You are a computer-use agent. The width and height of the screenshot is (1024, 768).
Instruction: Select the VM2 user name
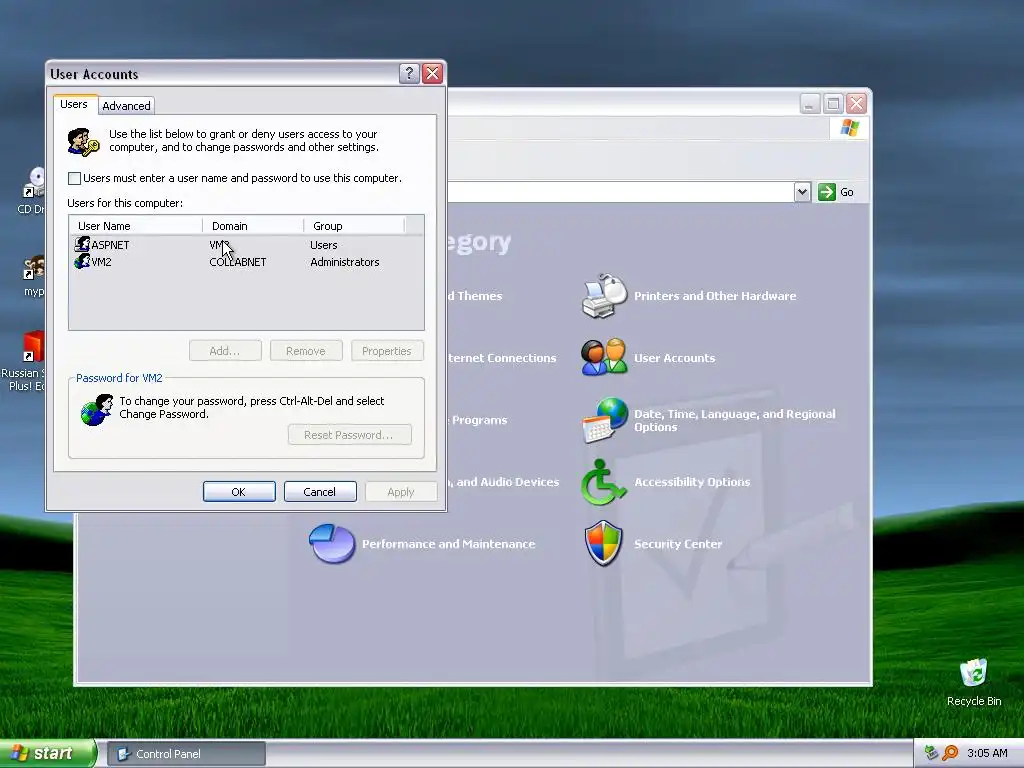(x=101, y=262)
